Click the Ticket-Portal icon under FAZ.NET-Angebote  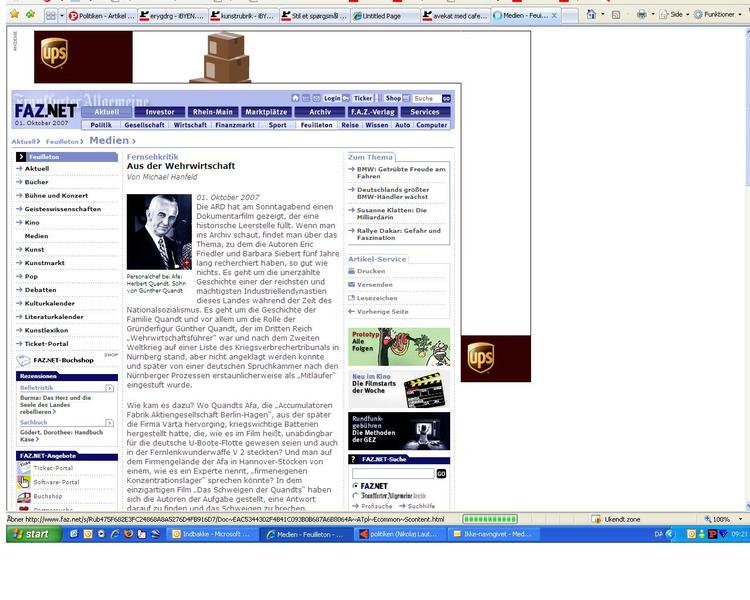pyautogui.click(x=24, y=467)
